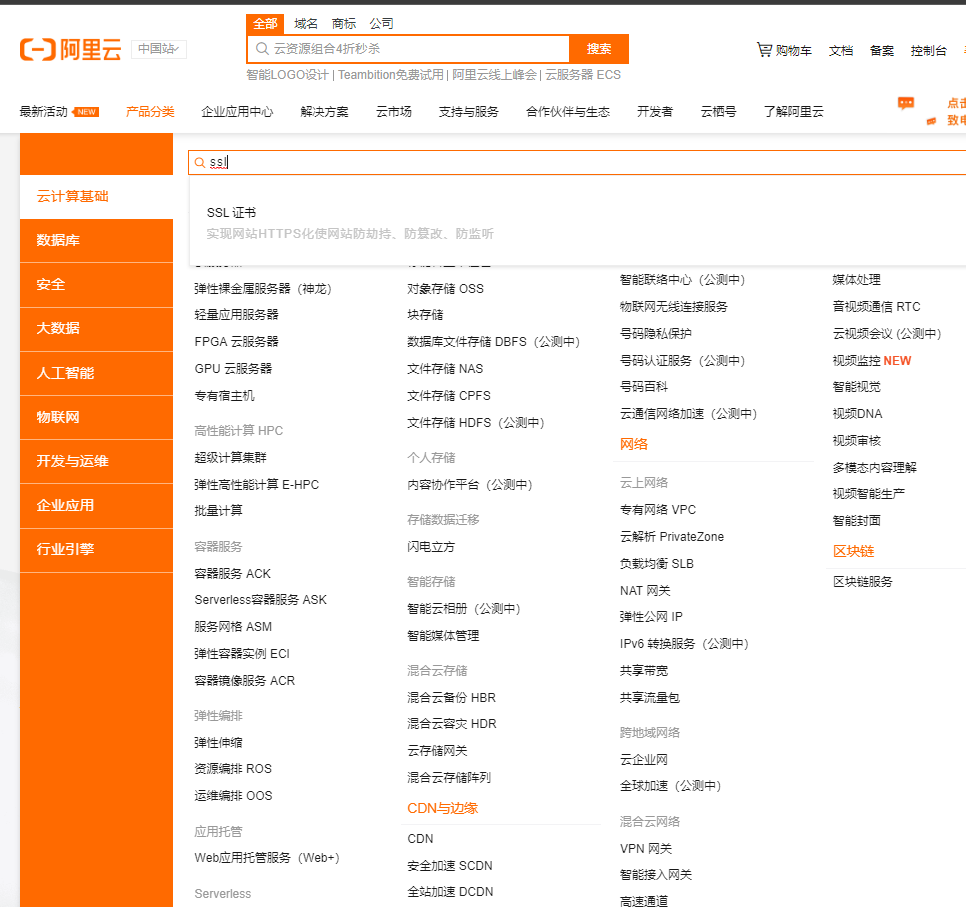Select the 商标 search tab
The height and width of the screenshot is (907, 966).
[x=343, y=23]
